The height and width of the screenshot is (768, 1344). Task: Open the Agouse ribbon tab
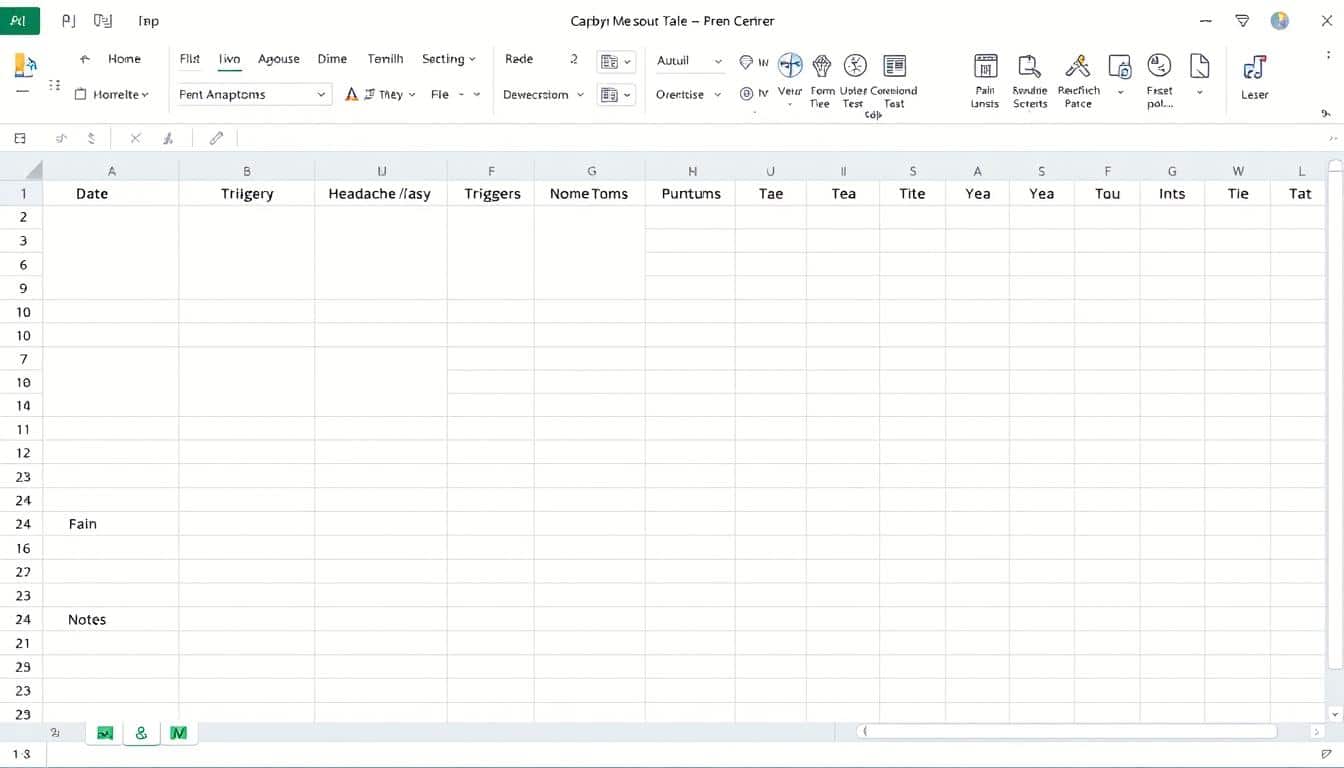[x=279, y=59]
